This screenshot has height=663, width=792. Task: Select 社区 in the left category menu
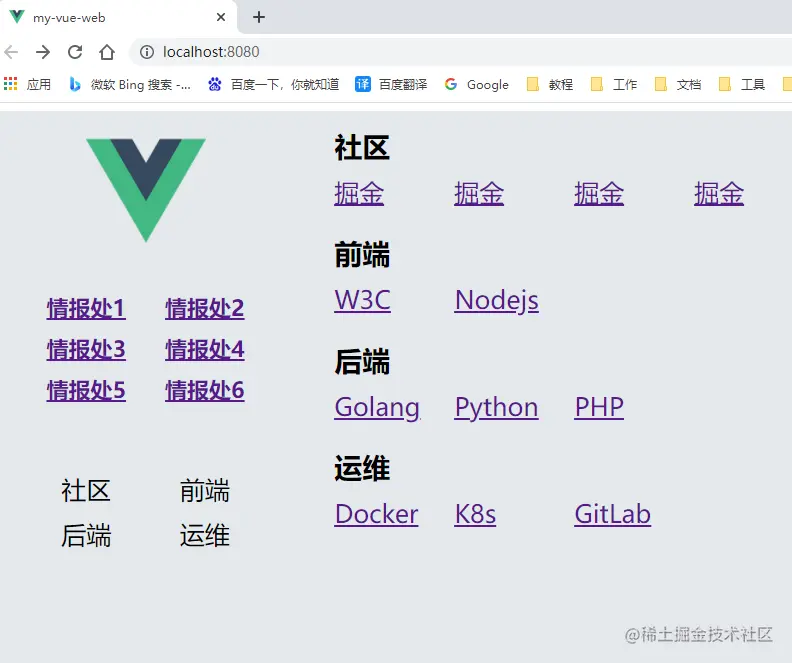coord(86,491)
